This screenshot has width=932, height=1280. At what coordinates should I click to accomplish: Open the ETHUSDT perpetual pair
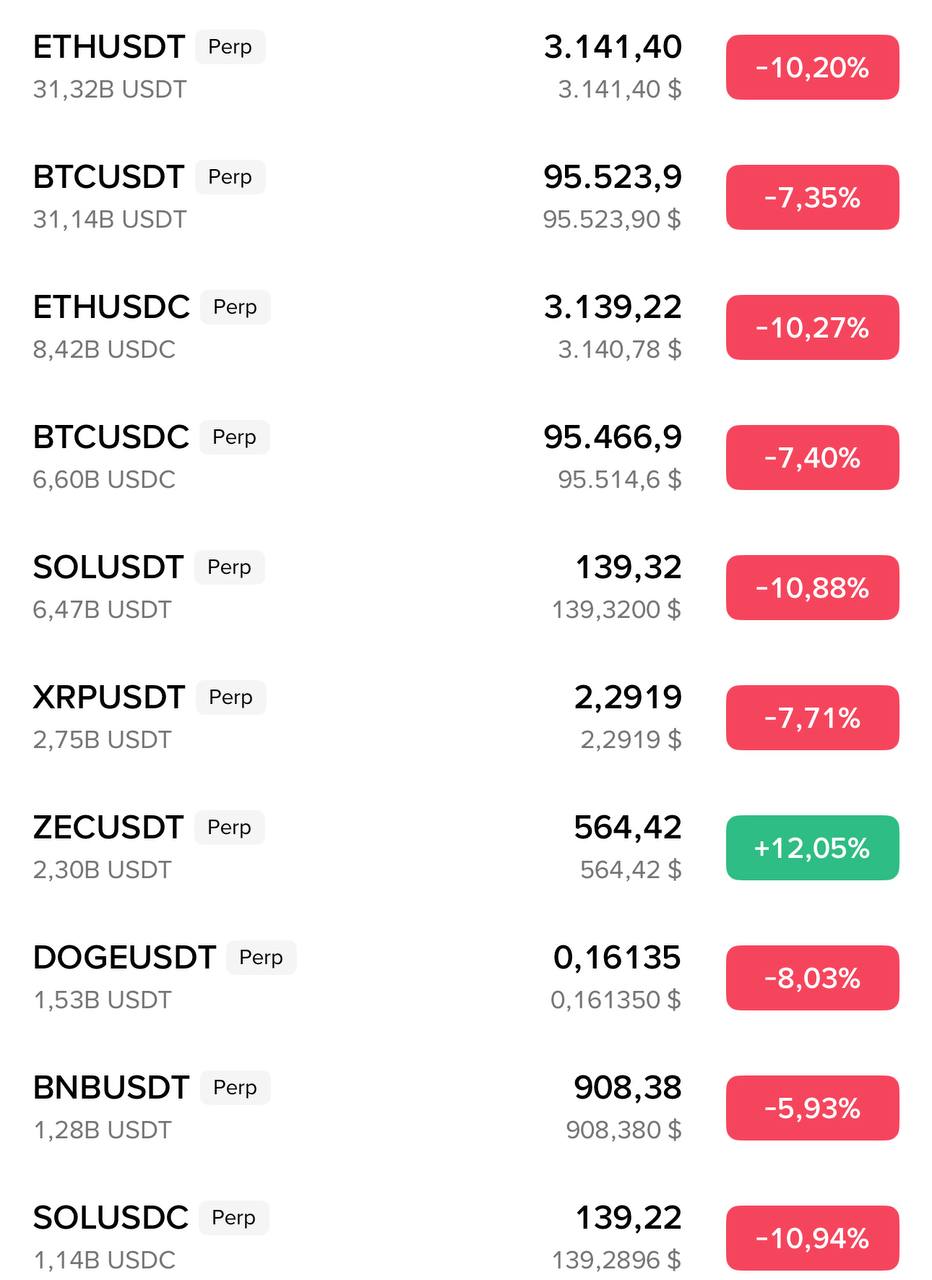point(109,47)
